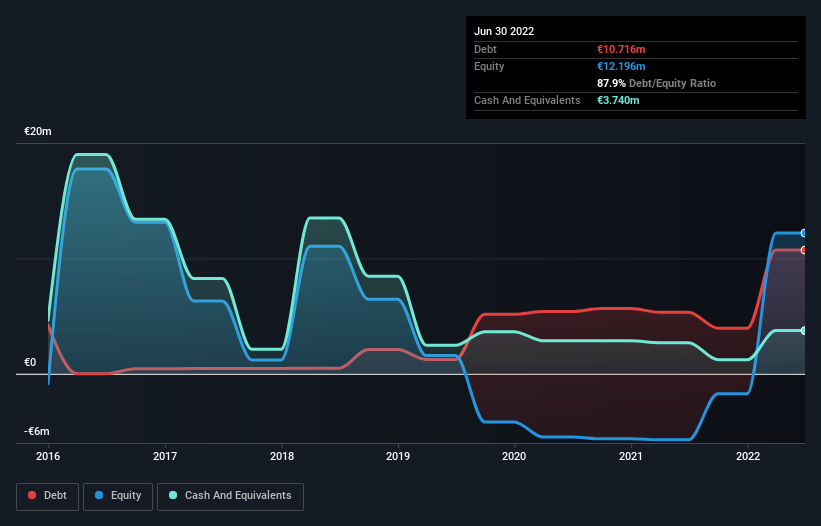This screenshot has width=821, height=526.
Task: Click the 87.9% Debt/Equity Ratio text
Action: coord(656,83)
